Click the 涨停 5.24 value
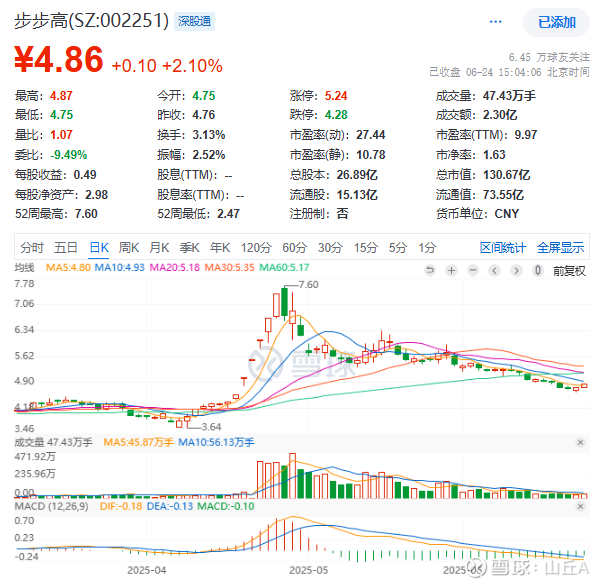The image size is (606, 586). point(335,95)
